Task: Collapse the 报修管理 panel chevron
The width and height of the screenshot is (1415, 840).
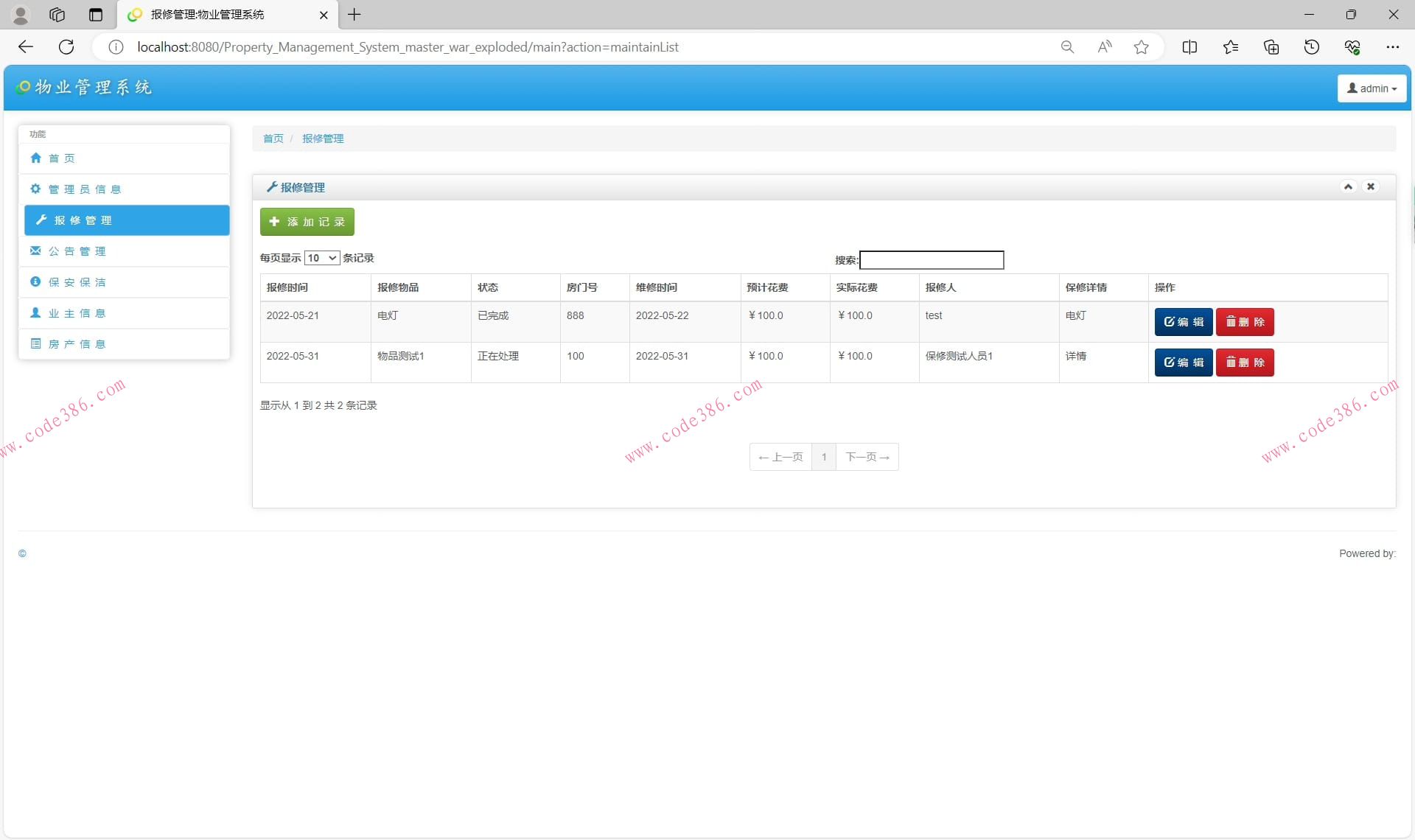Action: pyautogui.click(x=1348, y=186)
